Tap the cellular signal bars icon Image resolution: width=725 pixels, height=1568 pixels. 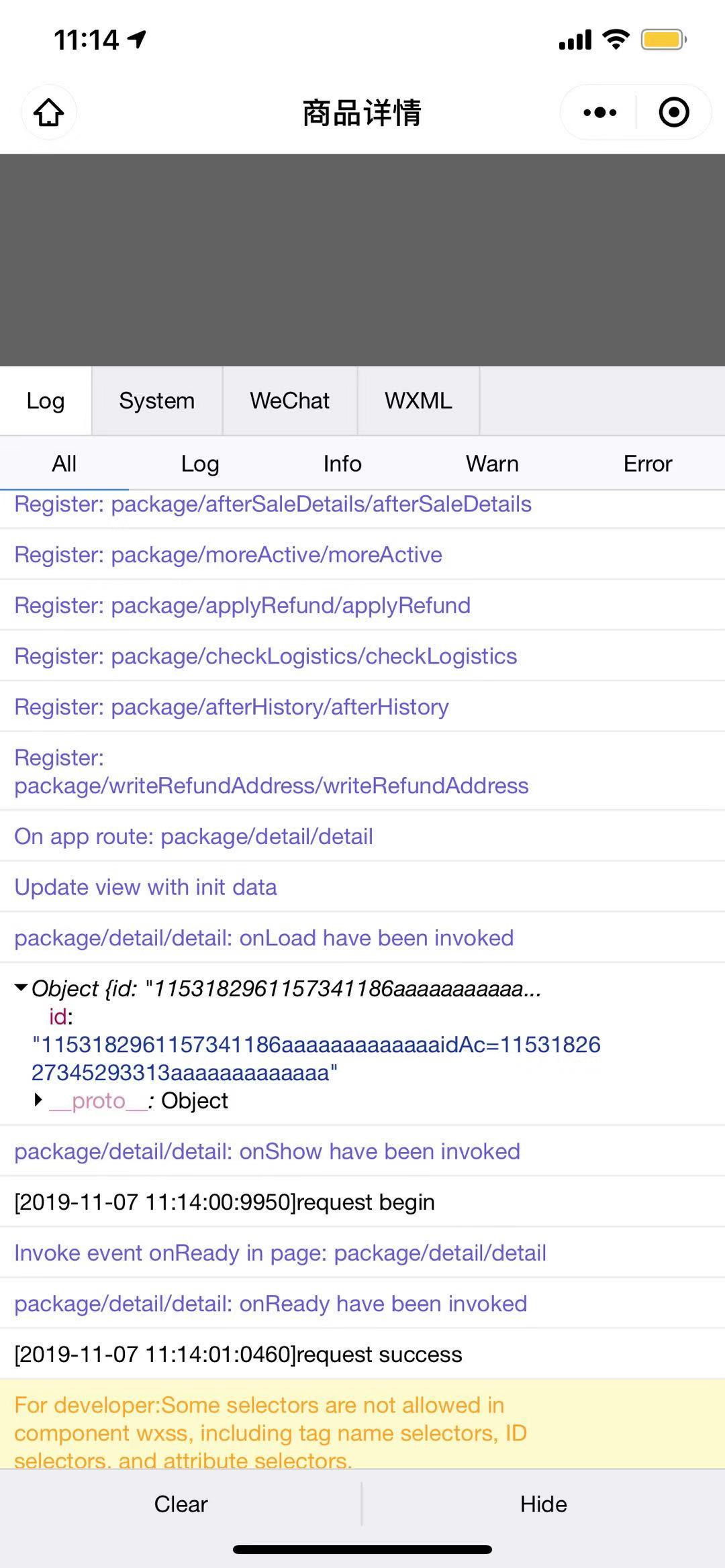pos(575,40)
